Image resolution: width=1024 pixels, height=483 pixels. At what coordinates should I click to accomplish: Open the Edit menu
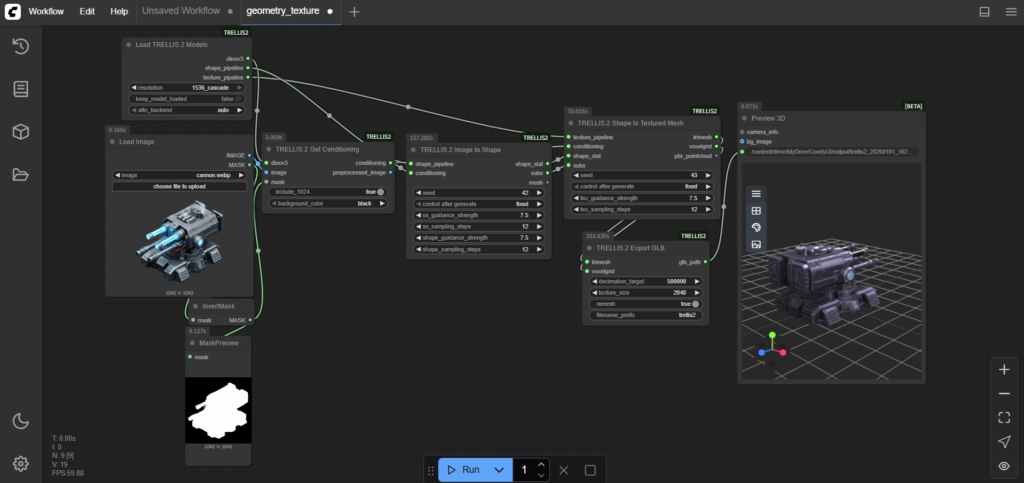[x=87, y=11]
